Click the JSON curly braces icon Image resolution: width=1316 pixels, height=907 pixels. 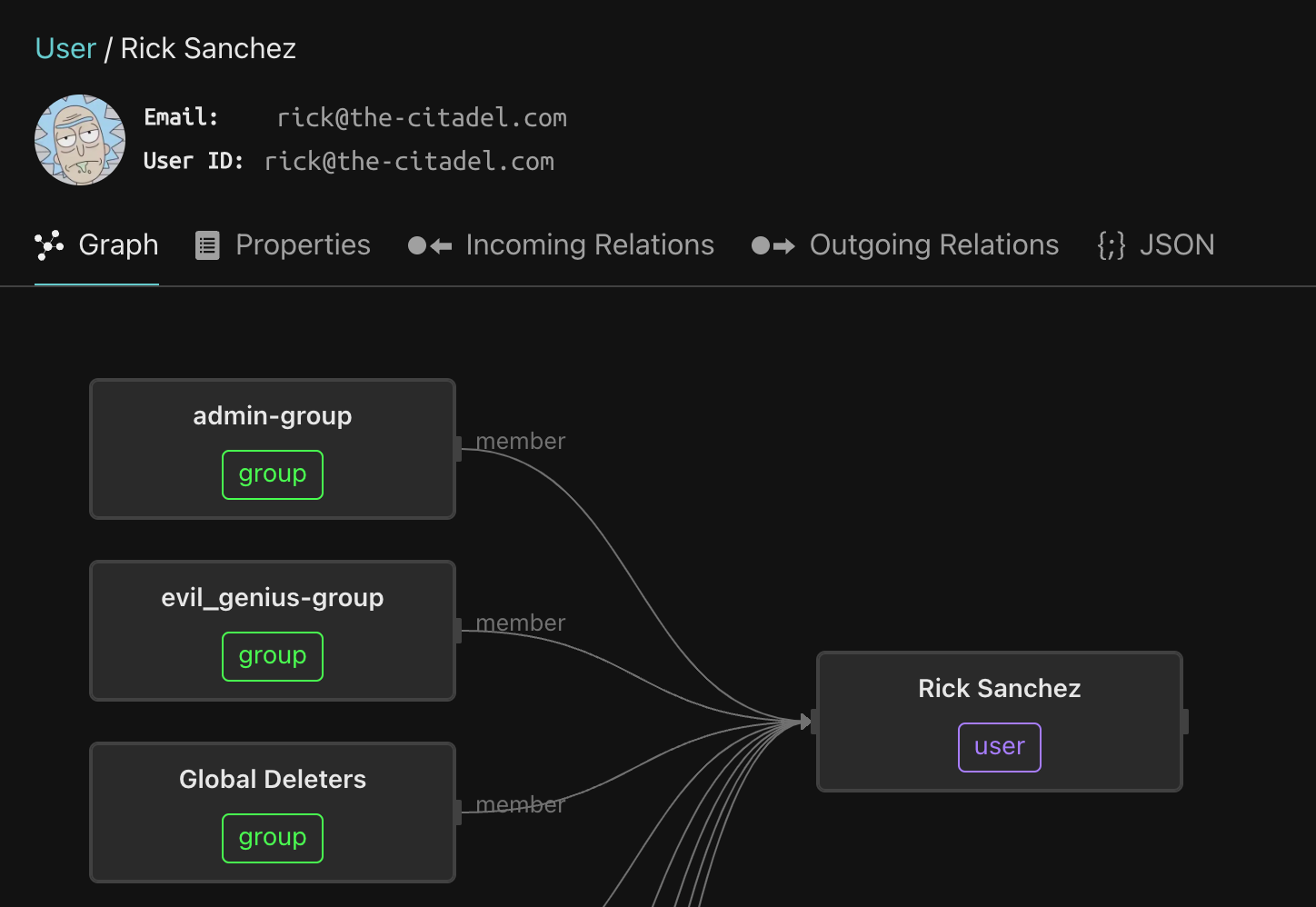[x=1111, y=245]
